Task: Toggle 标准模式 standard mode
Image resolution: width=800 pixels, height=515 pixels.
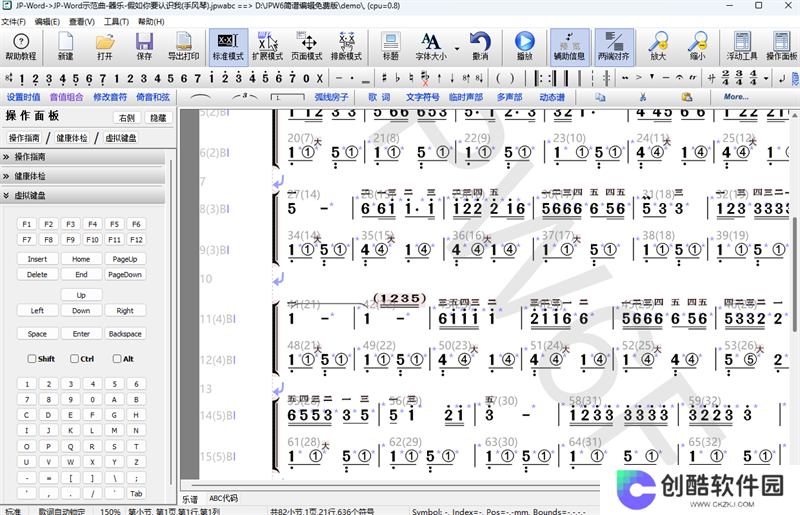Action: 228,46
